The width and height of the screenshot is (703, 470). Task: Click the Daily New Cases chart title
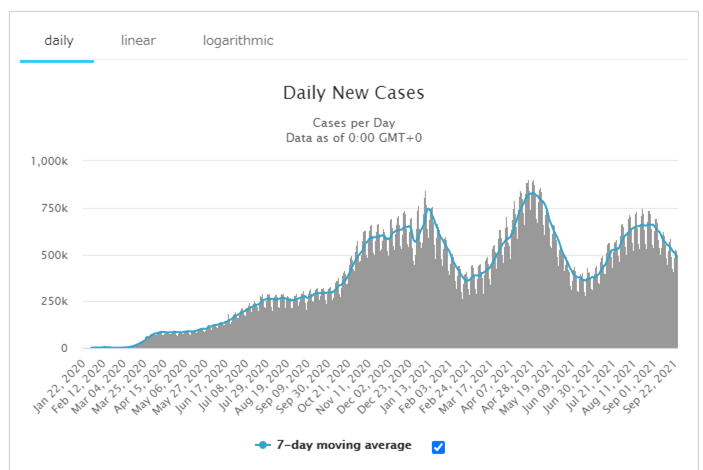click(353, 93)
